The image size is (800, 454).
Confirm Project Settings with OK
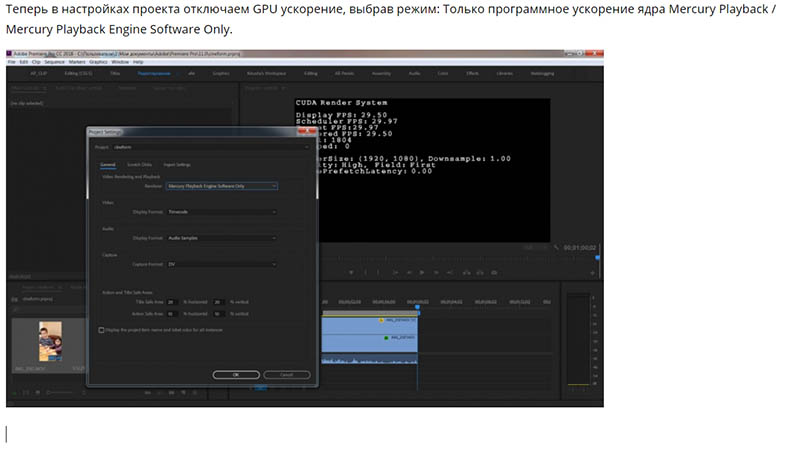click(236, 375)
